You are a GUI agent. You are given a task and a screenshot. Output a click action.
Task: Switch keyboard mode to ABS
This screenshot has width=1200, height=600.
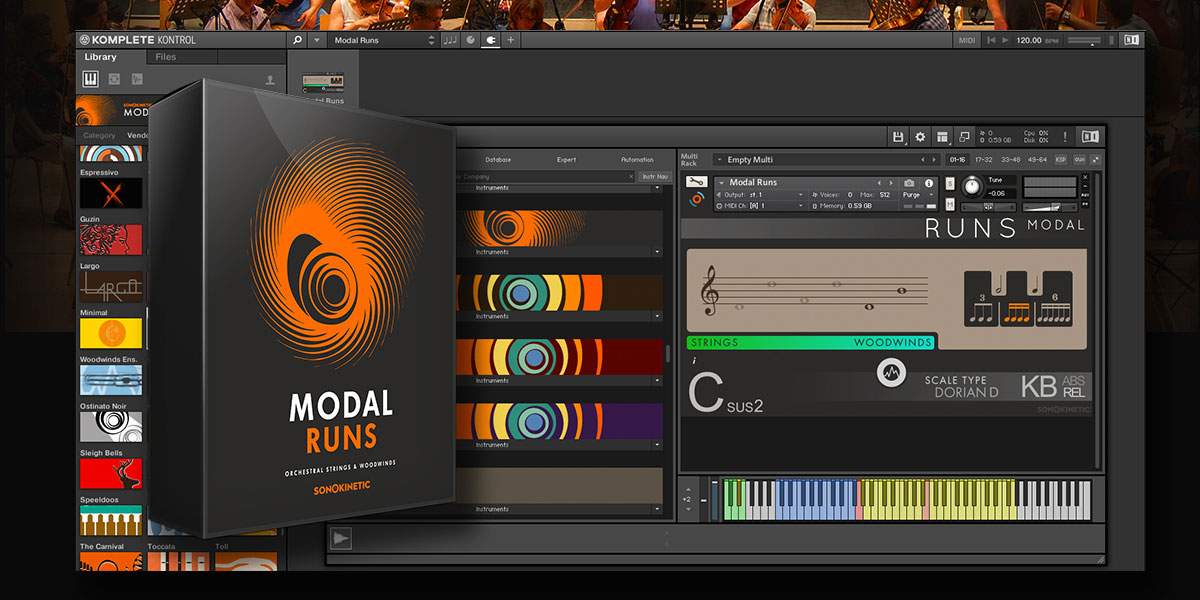tap(1075, 379)
